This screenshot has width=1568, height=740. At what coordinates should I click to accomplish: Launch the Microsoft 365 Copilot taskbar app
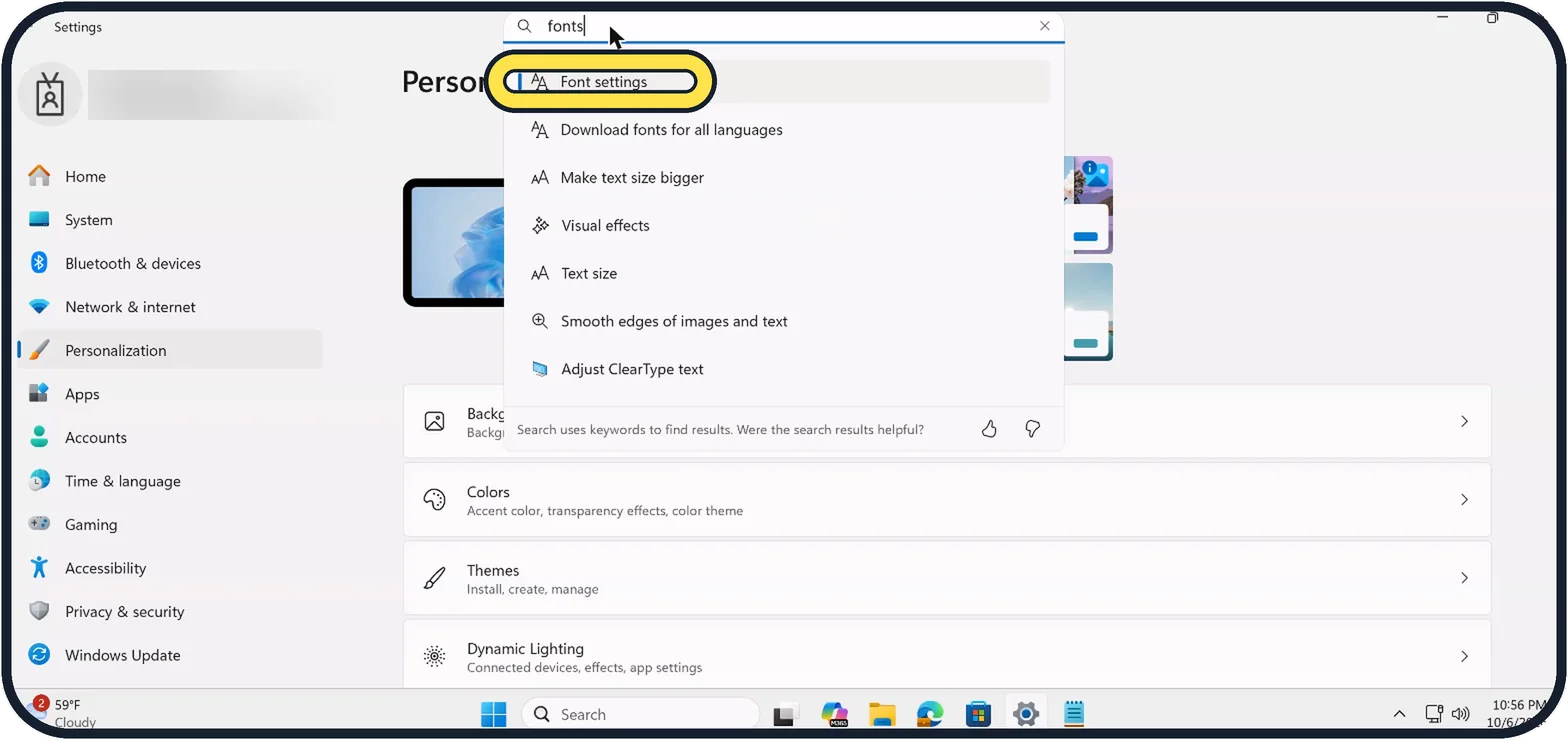click(x=834, y=714)
